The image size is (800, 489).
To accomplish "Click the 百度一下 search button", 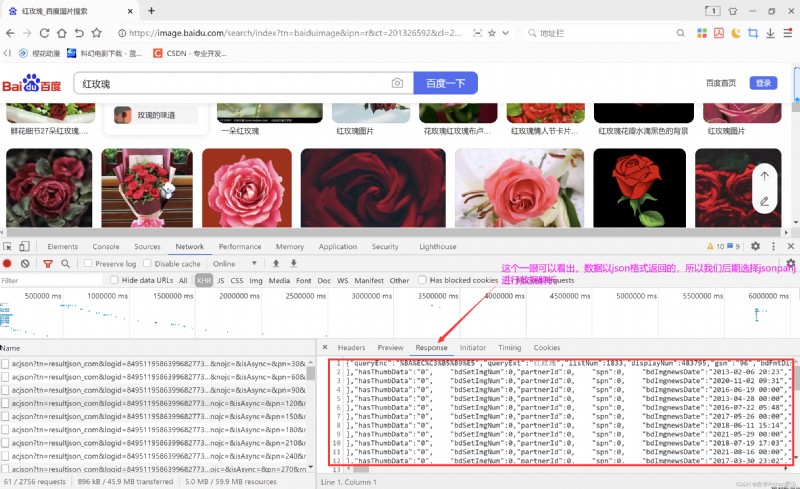I will 445,83.
